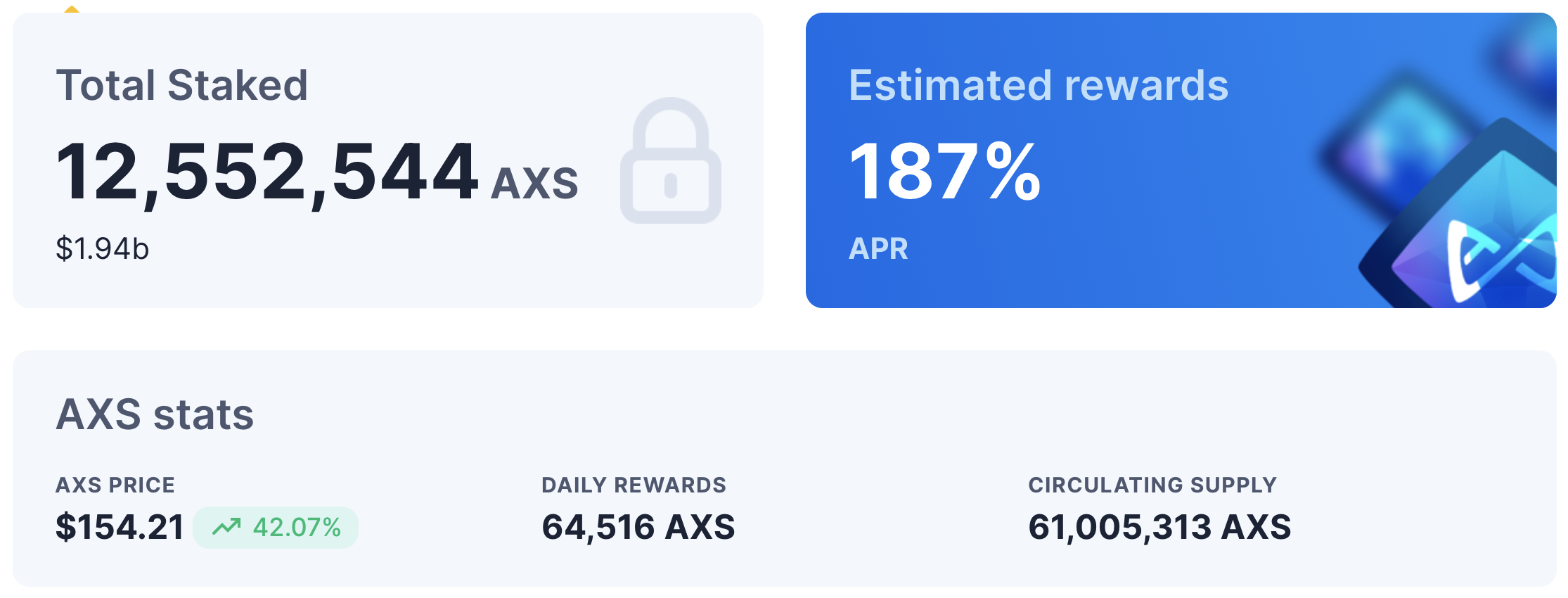
Task: Click the AXS stats heading
Action: pos(155,414)
